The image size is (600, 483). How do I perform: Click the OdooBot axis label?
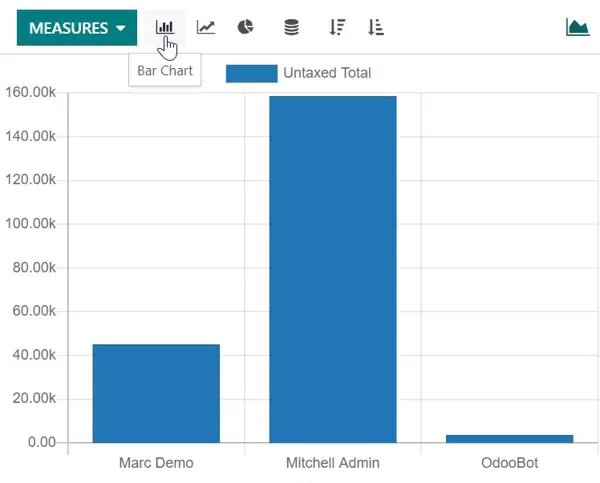pyautogui.click(x=510, y=463)
